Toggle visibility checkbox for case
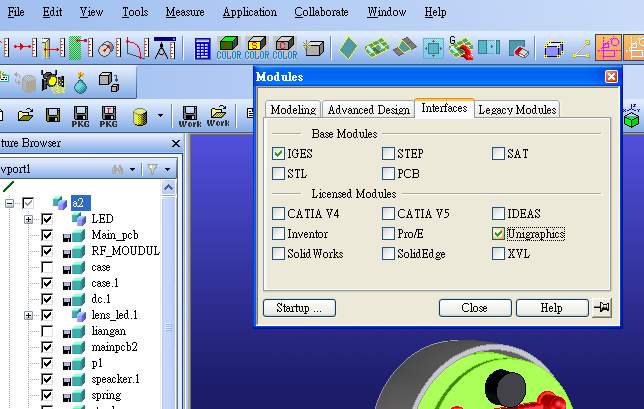 [47, 267]
